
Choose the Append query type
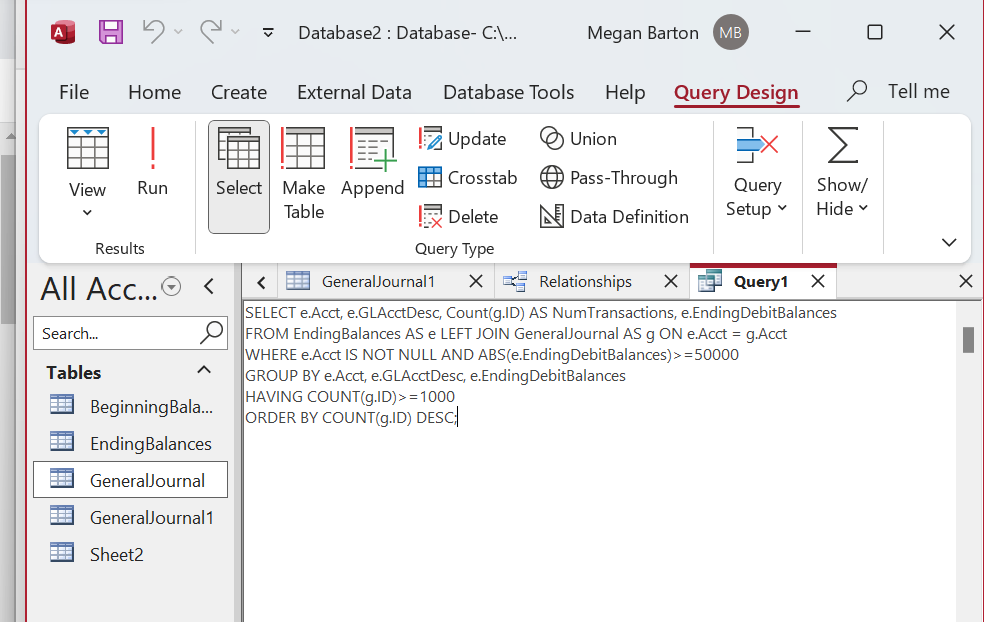pos(372,163)
